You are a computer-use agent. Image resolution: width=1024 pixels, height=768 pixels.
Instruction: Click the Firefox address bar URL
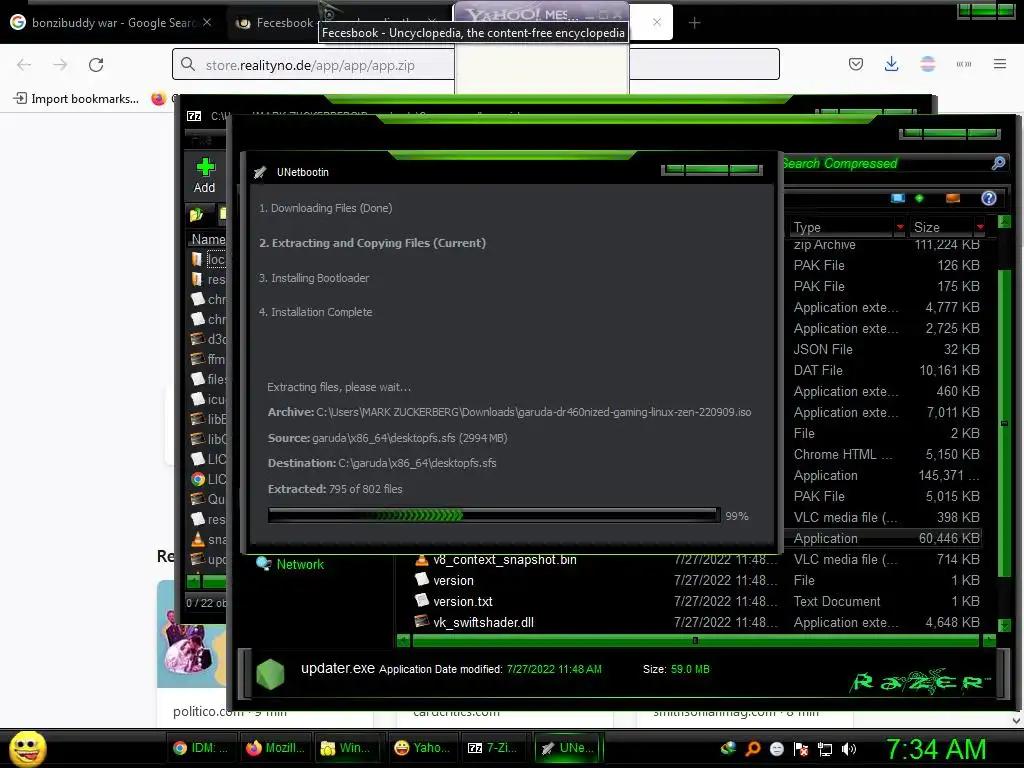coord(310,65)
